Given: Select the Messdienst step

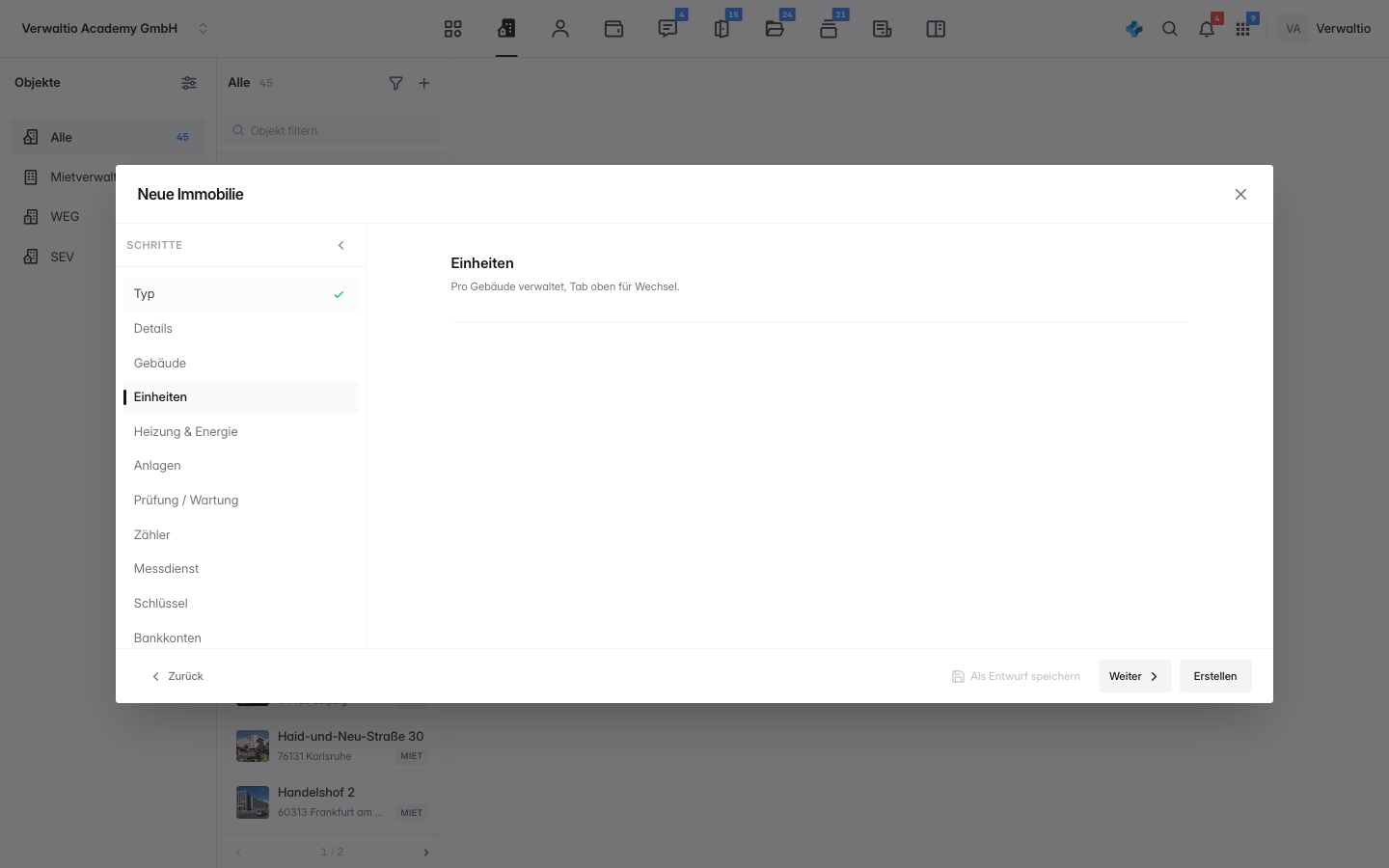Looking at the screenshot, I should tap(241, 569).
